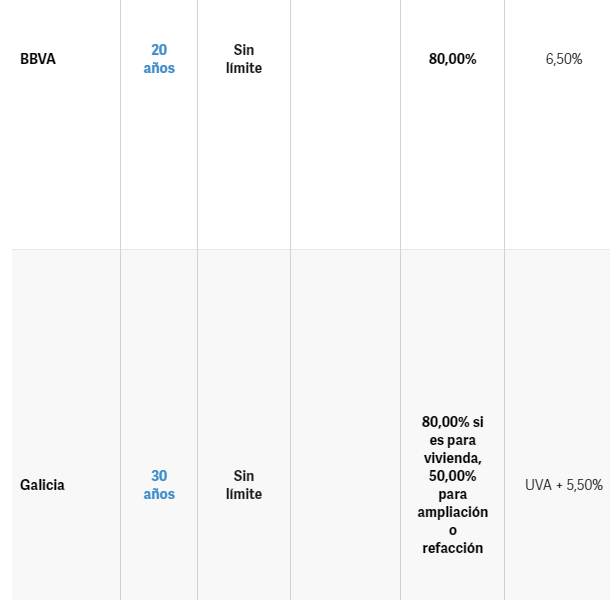
Task: Select the "UVA + 5,50%" rate value
Action: point(564,485)
